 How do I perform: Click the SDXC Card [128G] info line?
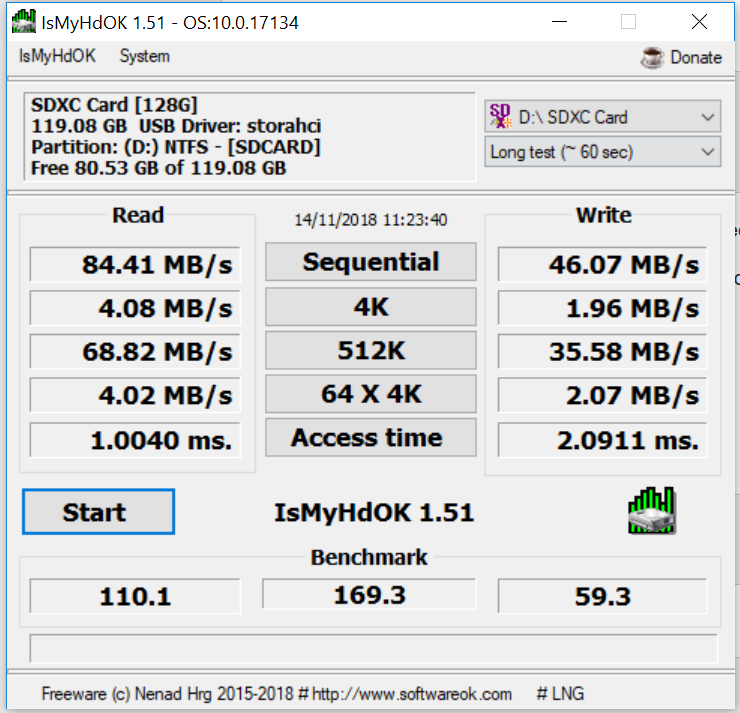[x=114, y=105]
